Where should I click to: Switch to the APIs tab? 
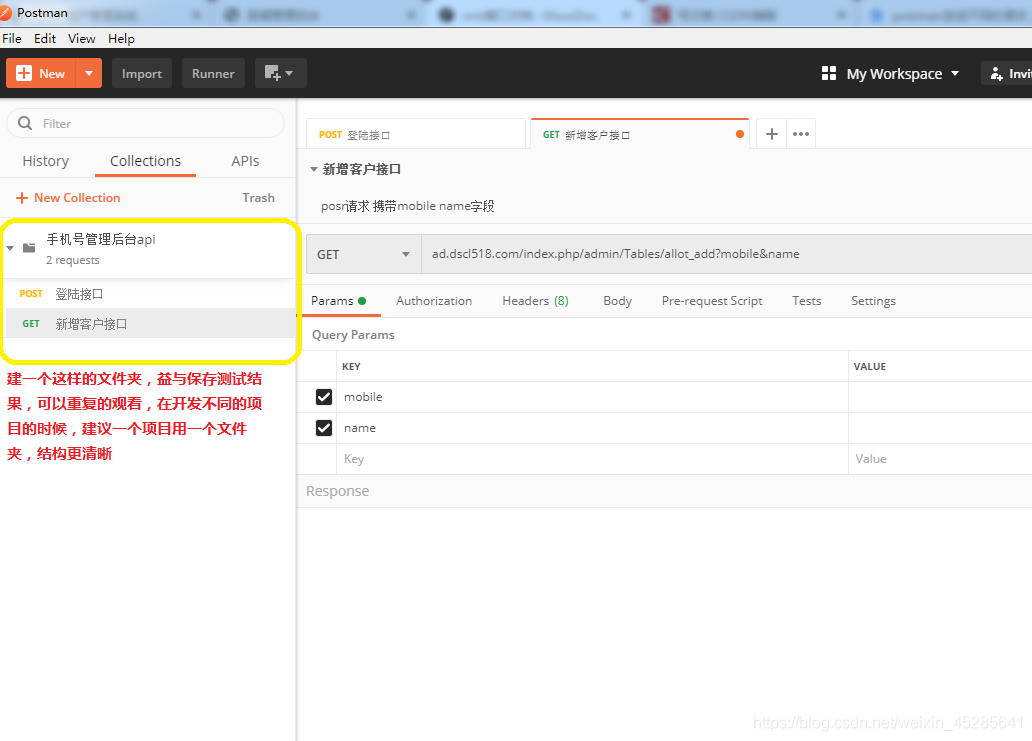coord(245,161)
